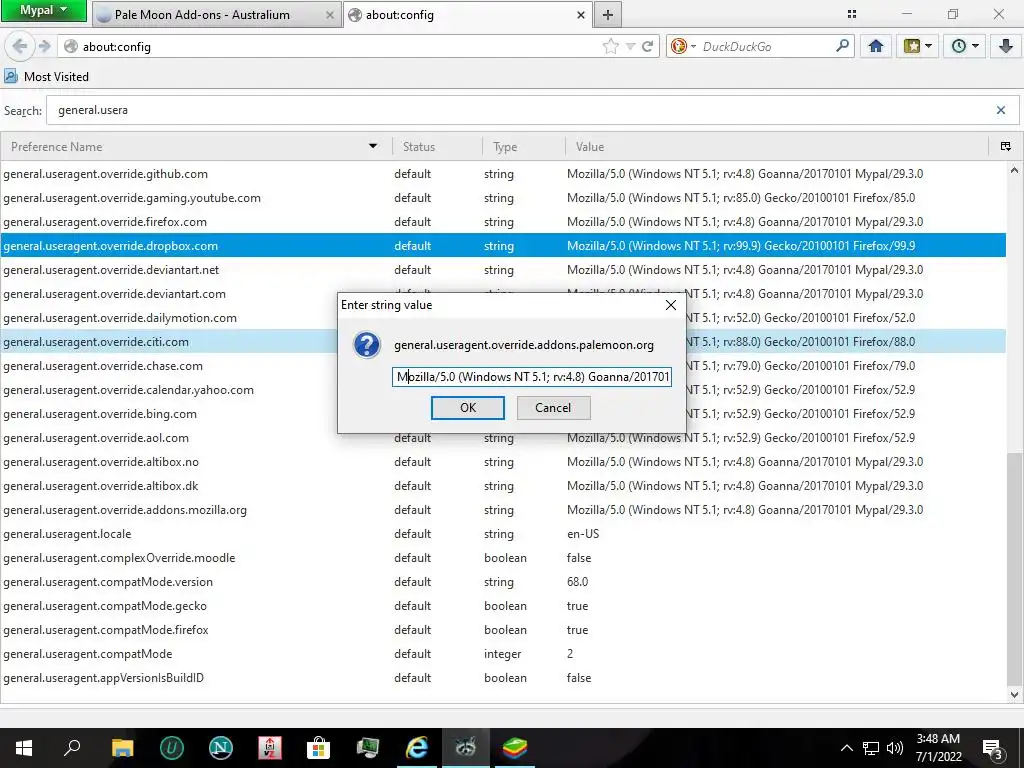Clear the general.usera search text
1024x768 pixels.
click(x=1000, y=110)
